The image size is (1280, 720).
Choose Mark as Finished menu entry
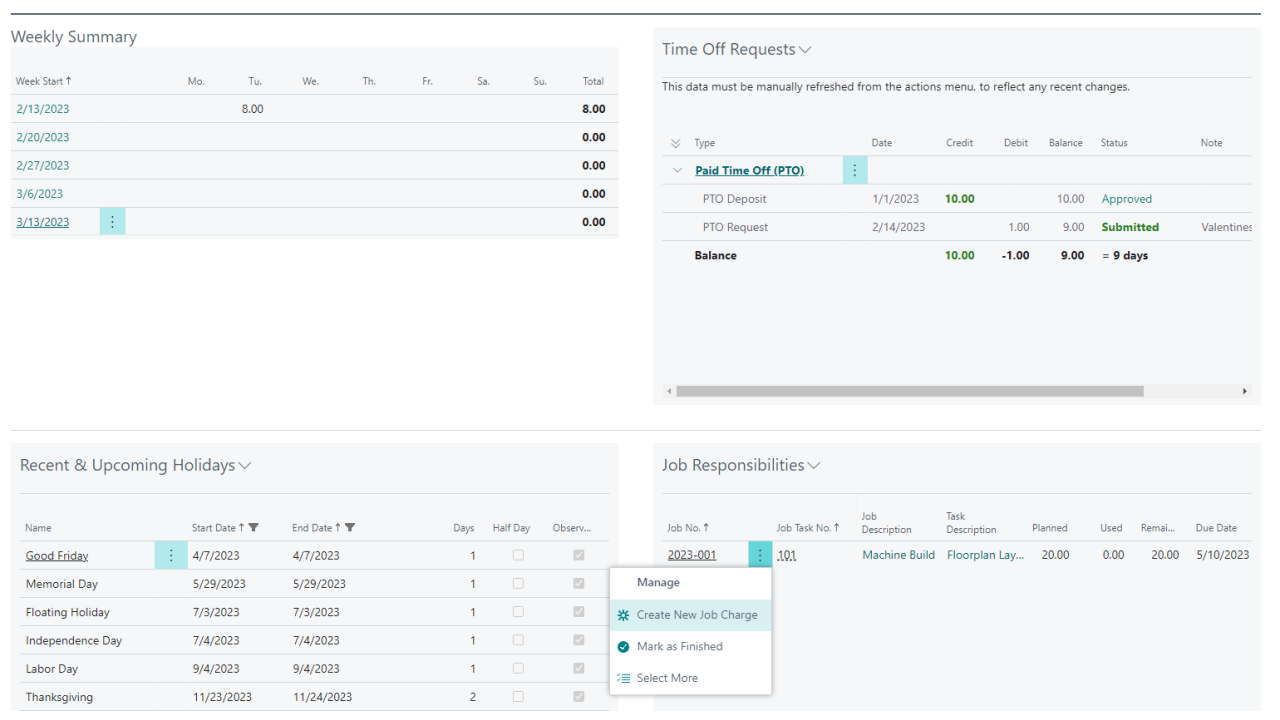[x=690, y=647]
